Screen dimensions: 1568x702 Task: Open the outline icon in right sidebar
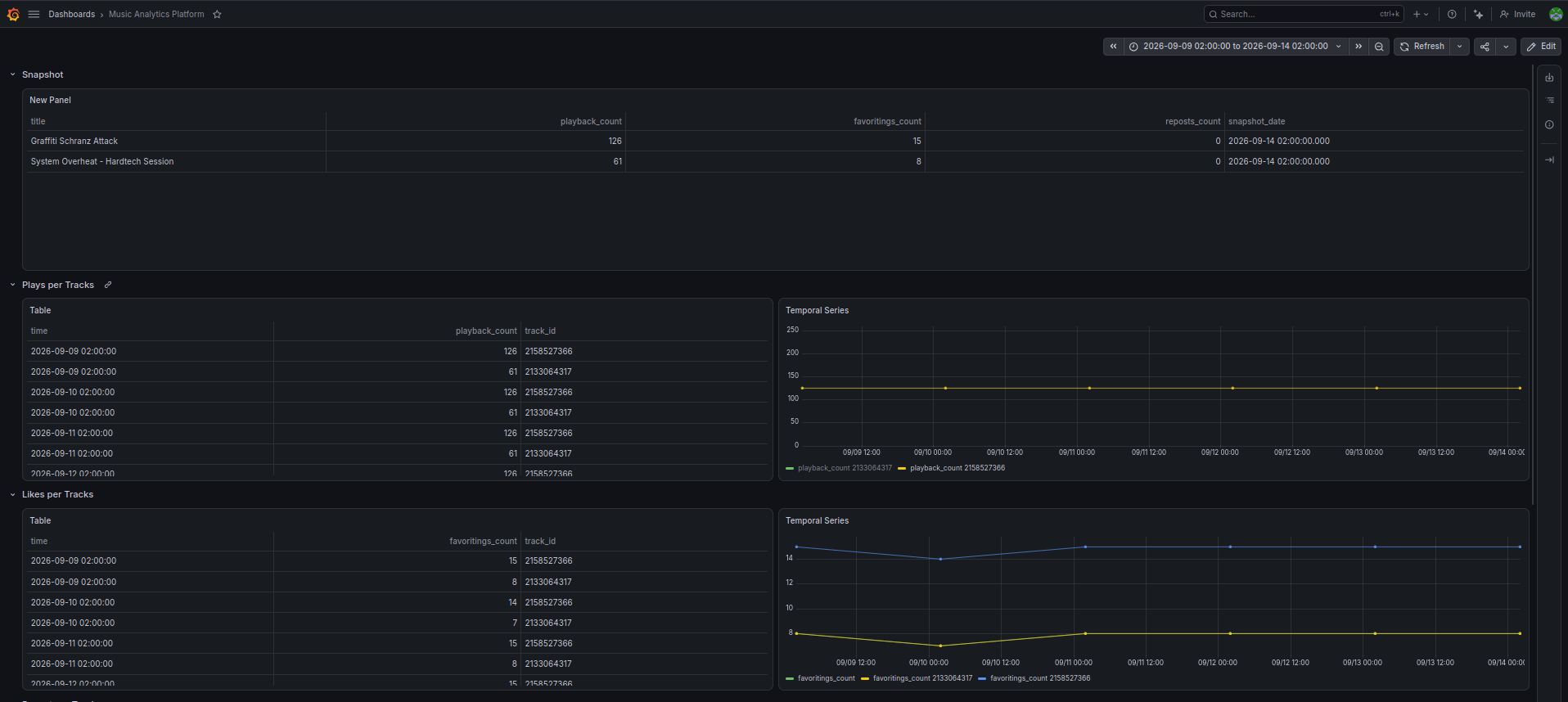[x=1549, y=101]
